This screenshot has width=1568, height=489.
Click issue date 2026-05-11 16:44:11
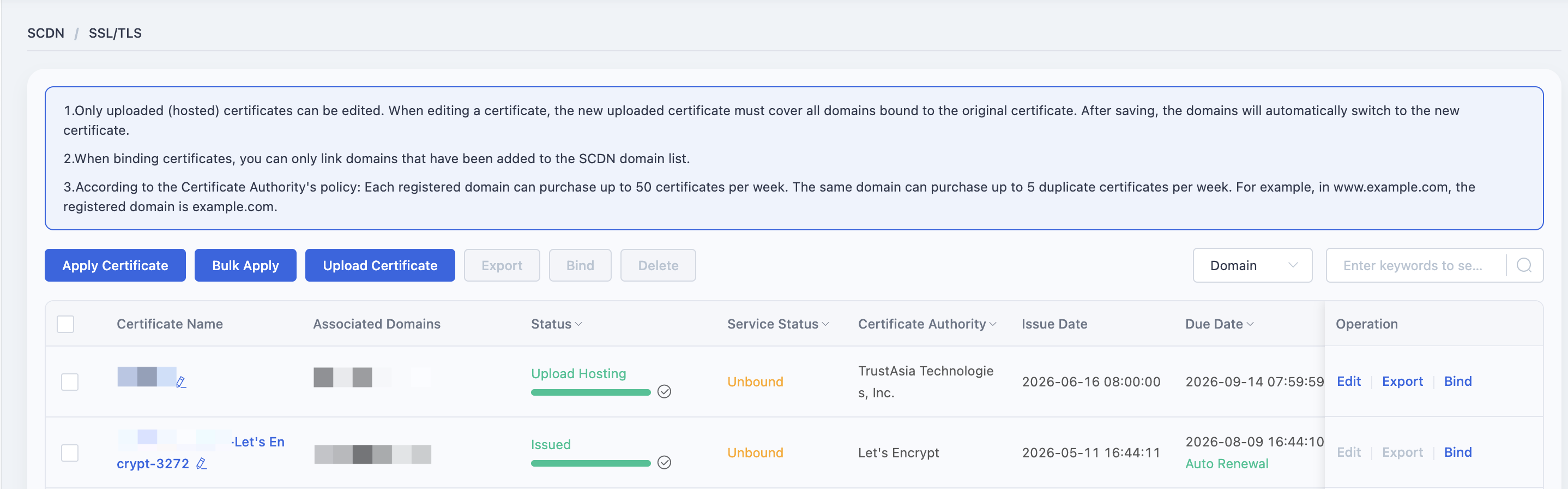[1091, 452]
